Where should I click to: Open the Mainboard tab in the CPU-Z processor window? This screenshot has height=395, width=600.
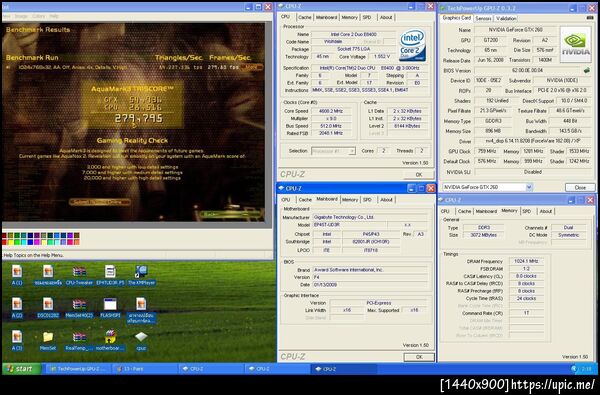[326, 17]
